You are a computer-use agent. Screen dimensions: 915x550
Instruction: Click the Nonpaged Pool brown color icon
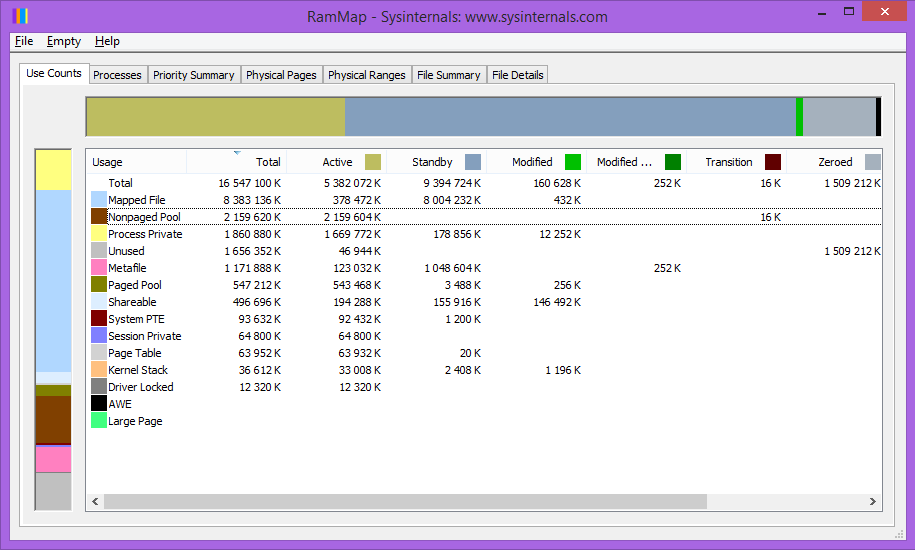99,217
